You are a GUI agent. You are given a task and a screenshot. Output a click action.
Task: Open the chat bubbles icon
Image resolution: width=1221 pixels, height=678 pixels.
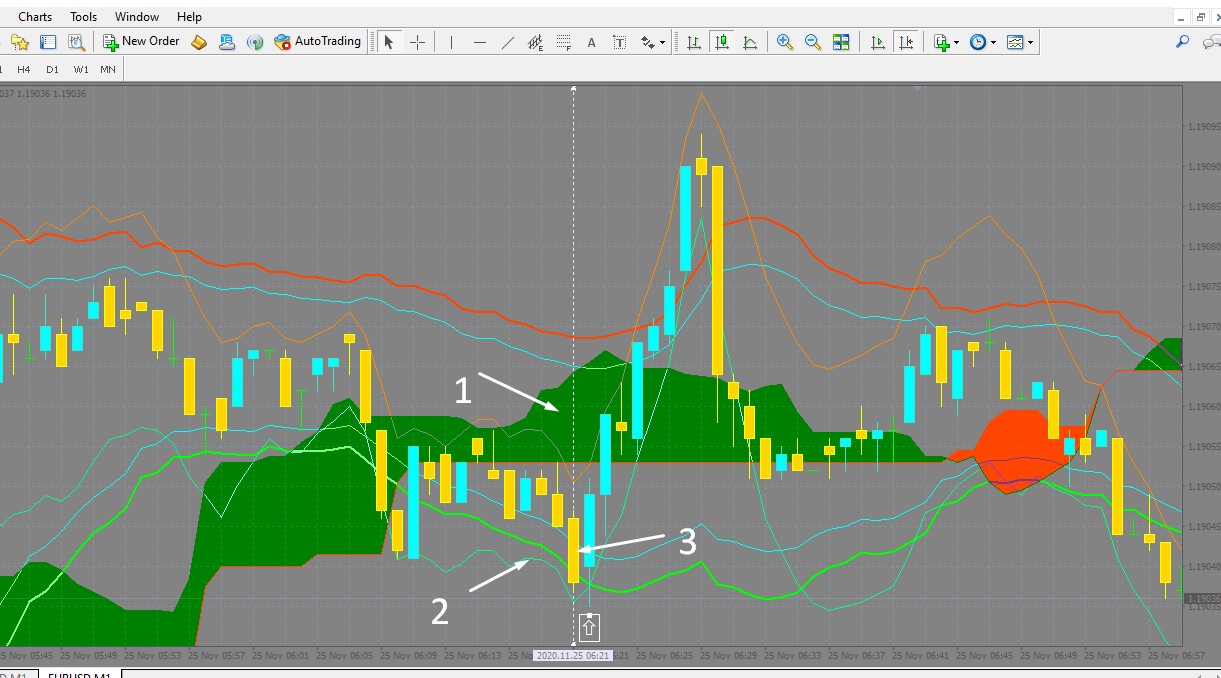pos(1211,42)
